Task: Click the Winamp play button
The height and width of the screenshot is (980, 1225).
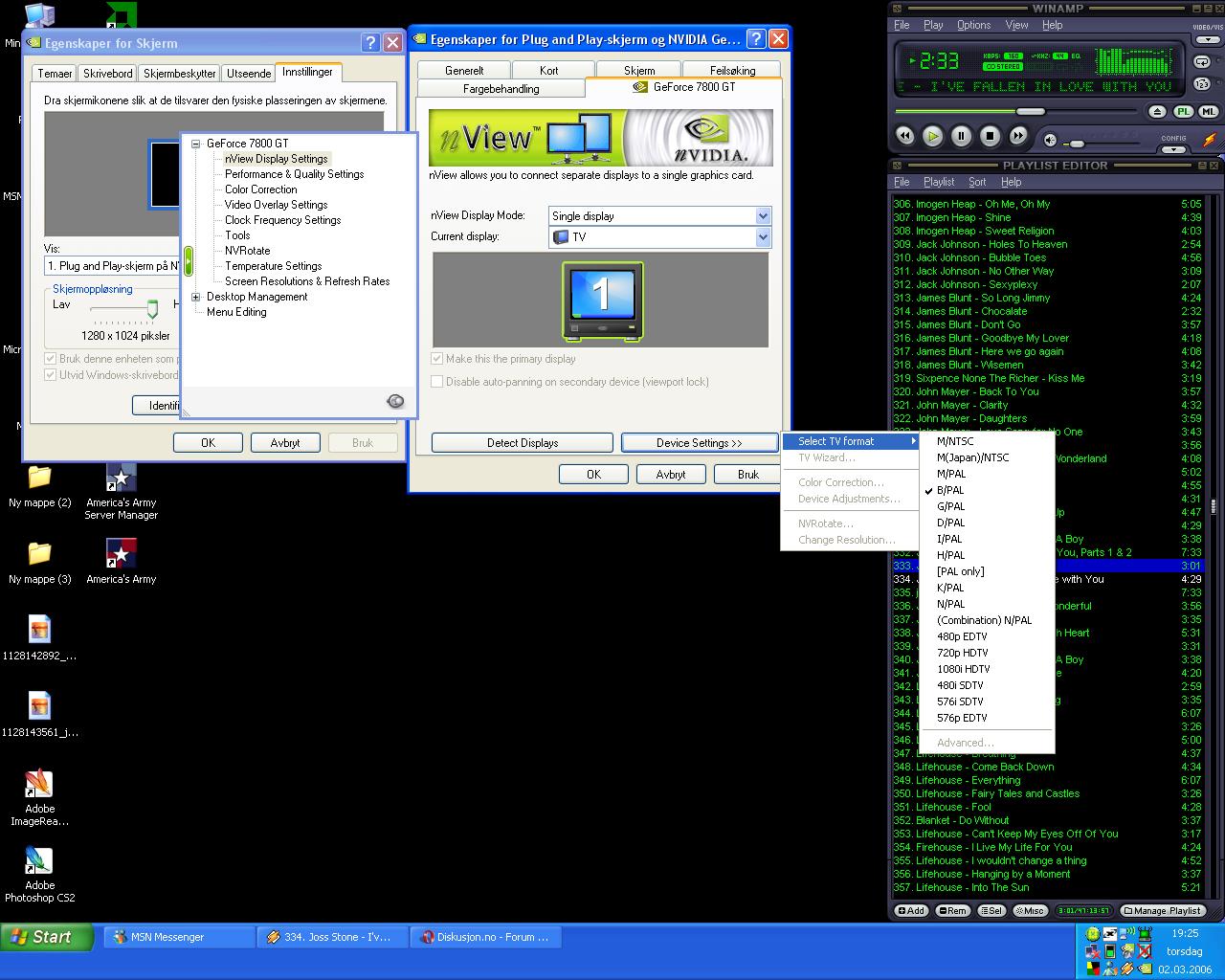Action: coord(933,136)
